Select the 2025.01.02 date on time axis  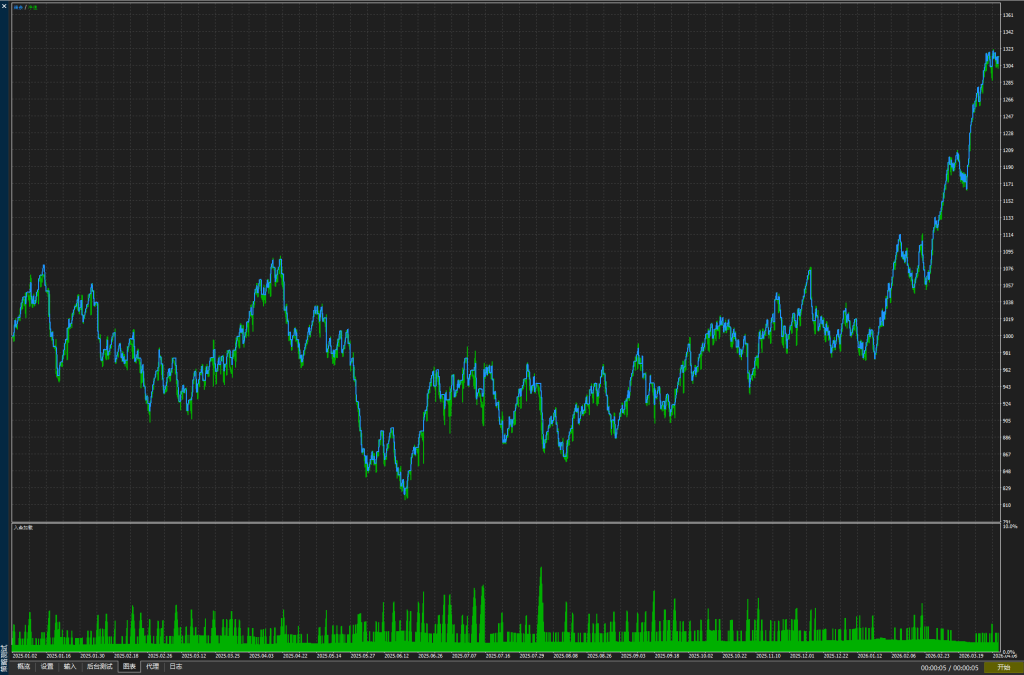[x=25, y=656]
